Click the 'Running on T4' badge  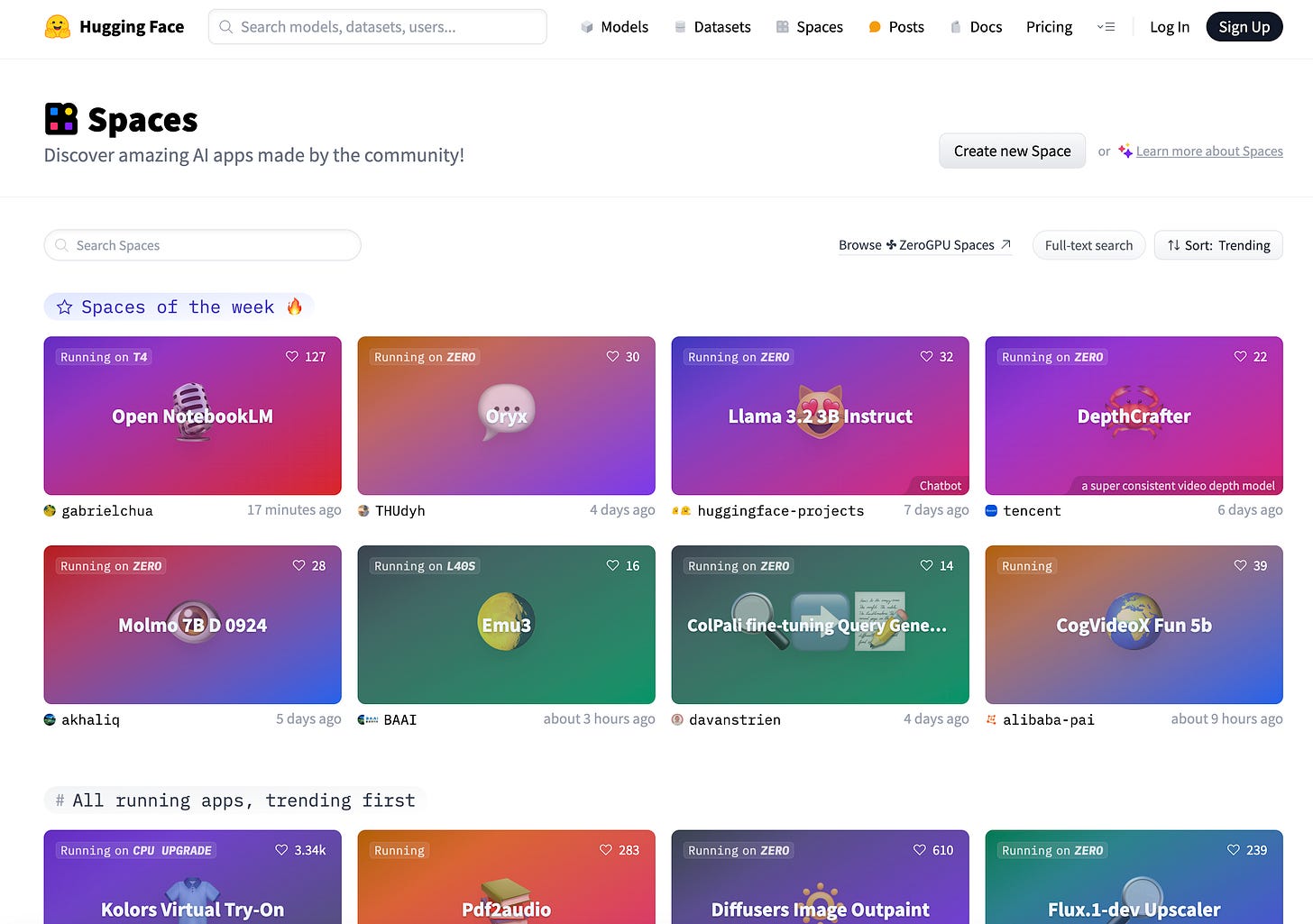104,357
